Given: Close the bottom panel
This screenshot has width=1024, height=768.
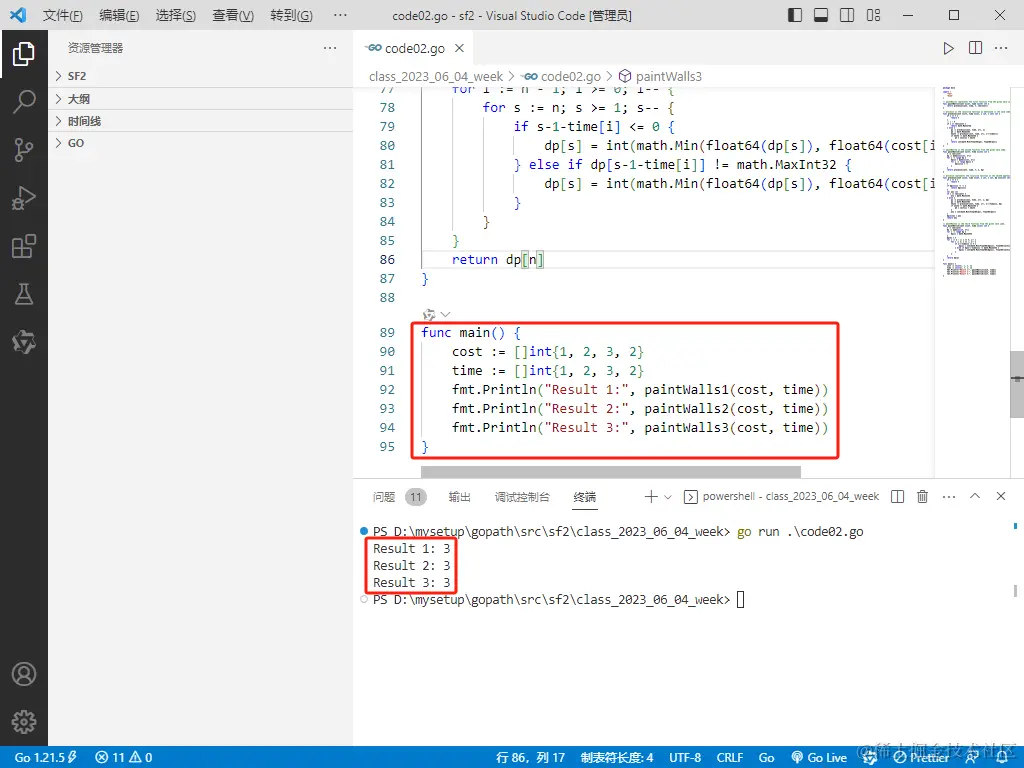Looking at the screenshot, I should click(1000, 496).
